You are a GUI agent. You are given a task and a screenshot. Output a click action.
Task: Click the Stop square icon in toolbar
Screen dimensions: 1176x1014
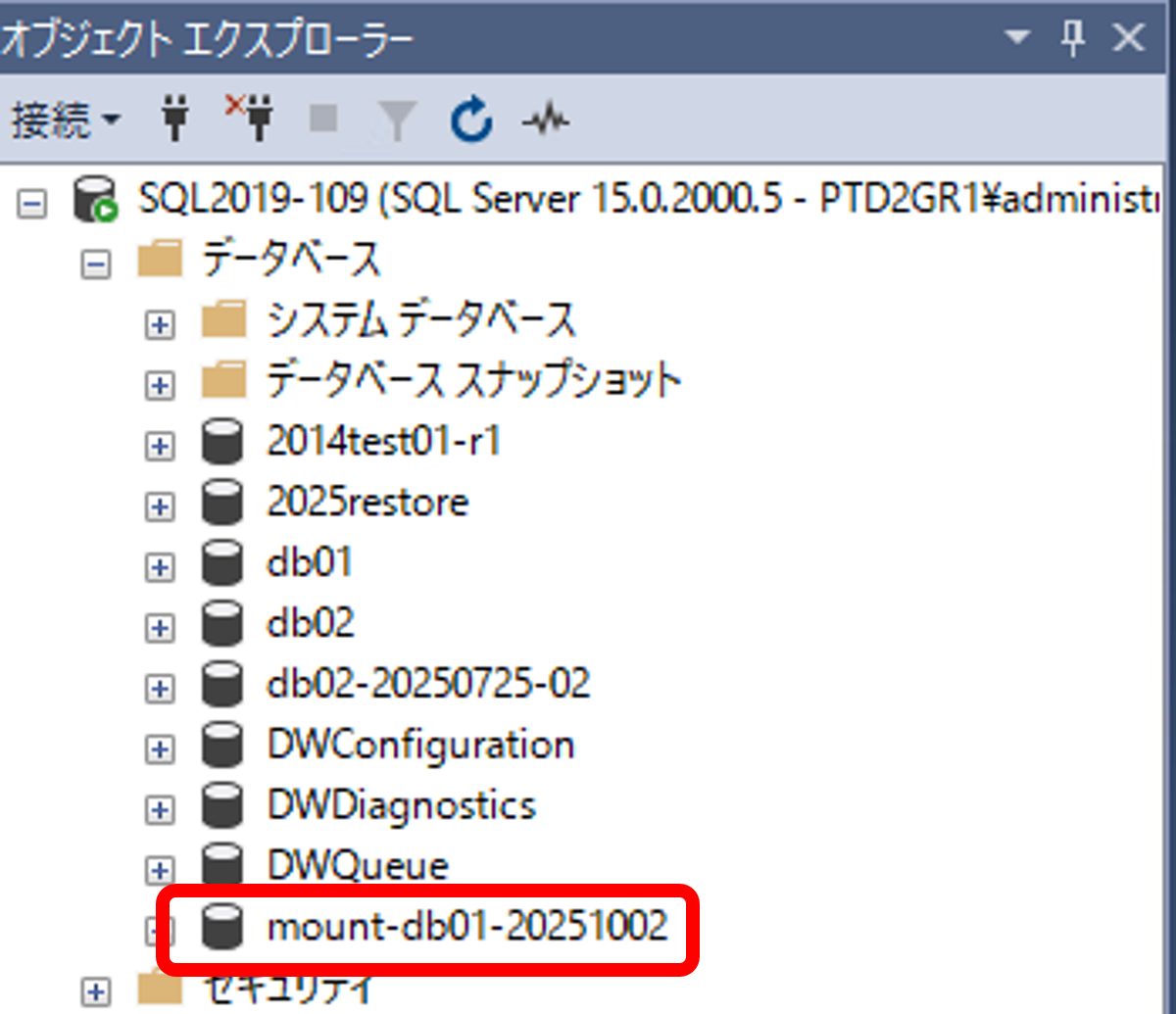[x=324, y=120]
